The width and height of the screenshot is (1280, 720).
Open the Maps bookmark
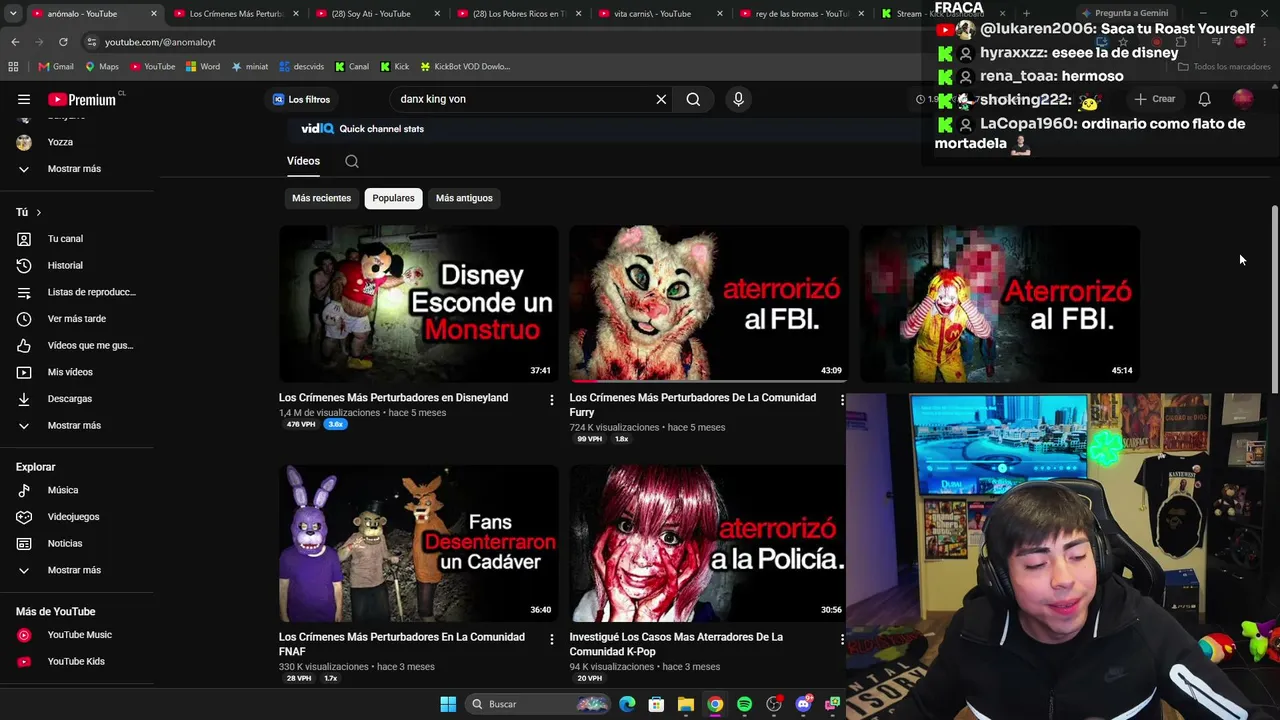tap(102, 67)
